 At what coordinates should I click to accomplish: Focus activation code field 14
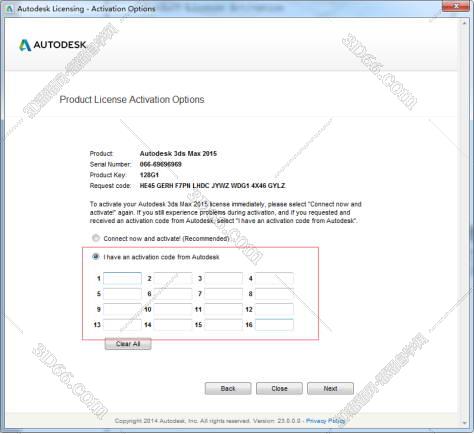[173, 325]
